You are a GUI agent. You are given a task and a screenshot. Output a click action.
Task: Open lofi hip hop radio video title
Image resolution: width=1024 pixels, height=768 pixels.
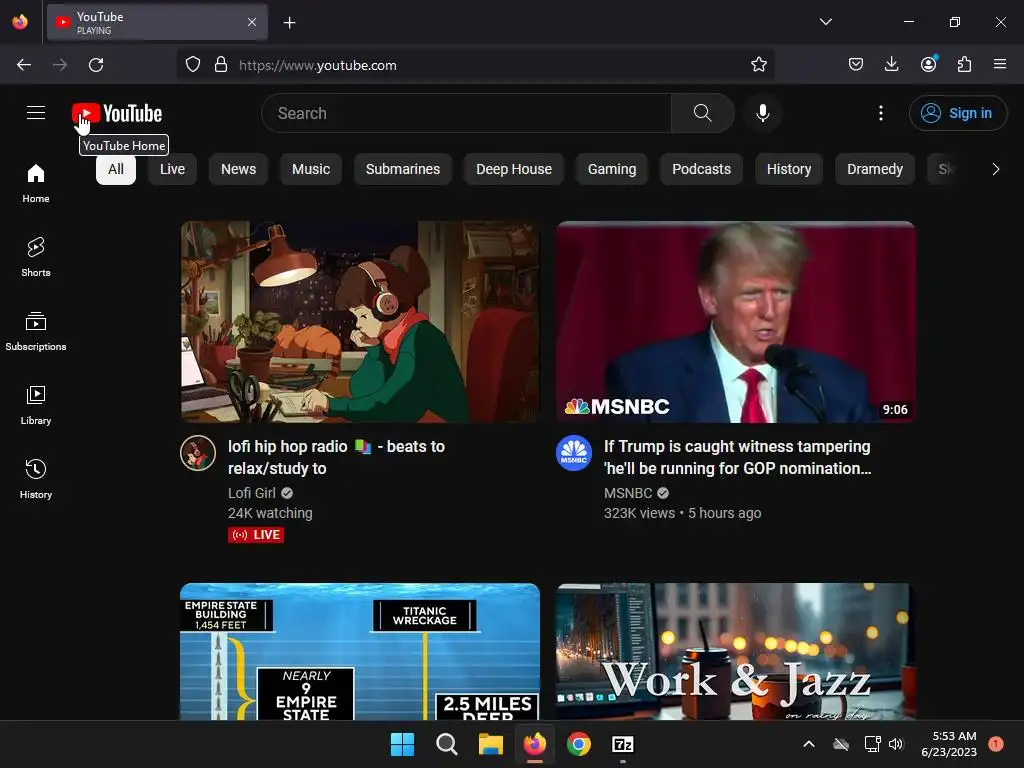pos(336,457)
